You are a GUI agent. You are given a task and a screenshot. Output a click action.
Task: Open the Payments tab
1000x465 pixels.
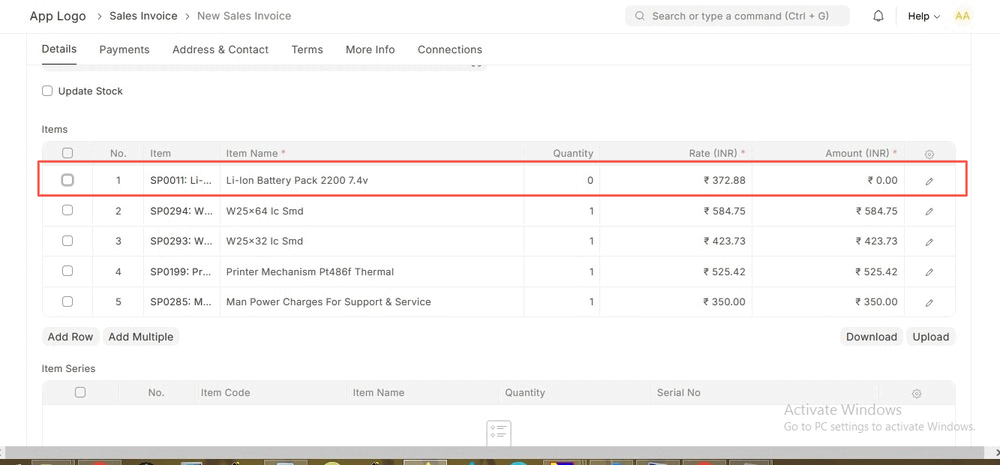(124, 50)
